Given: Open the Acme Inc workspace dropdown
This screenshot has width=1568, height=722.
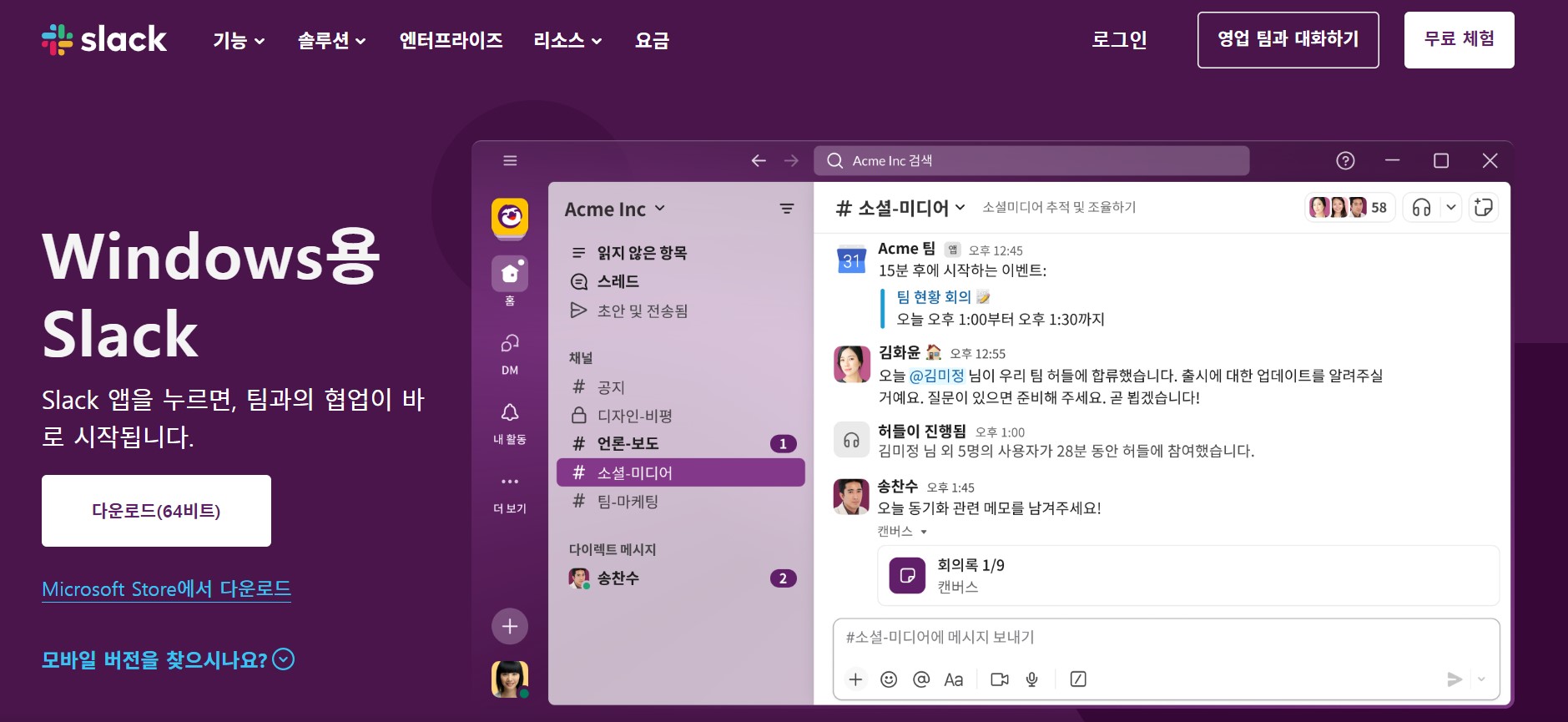Looking at the screenshot, I should 615,209.
